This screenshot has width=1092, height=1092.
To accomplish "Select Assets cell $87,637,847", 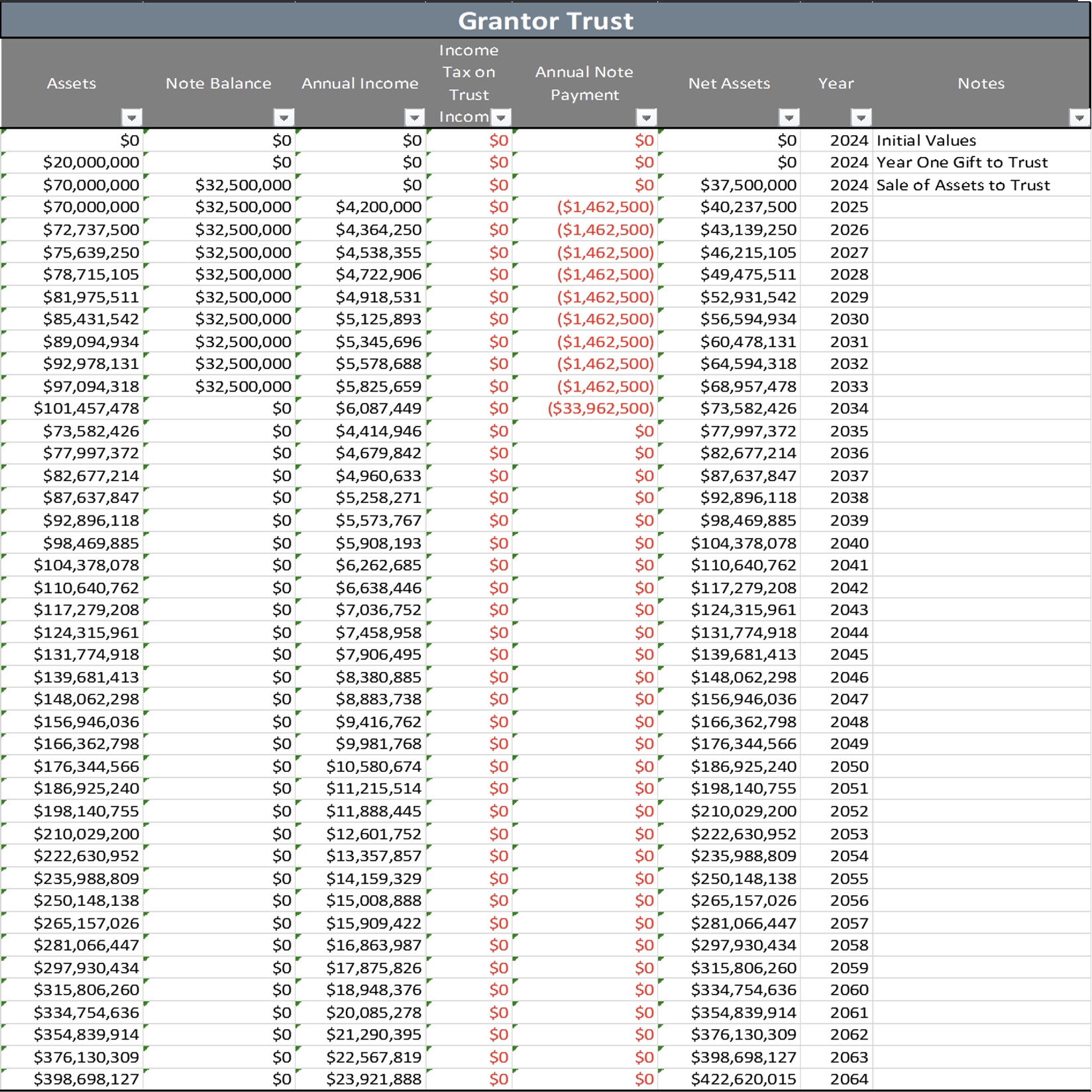I will tap(72, 498).
